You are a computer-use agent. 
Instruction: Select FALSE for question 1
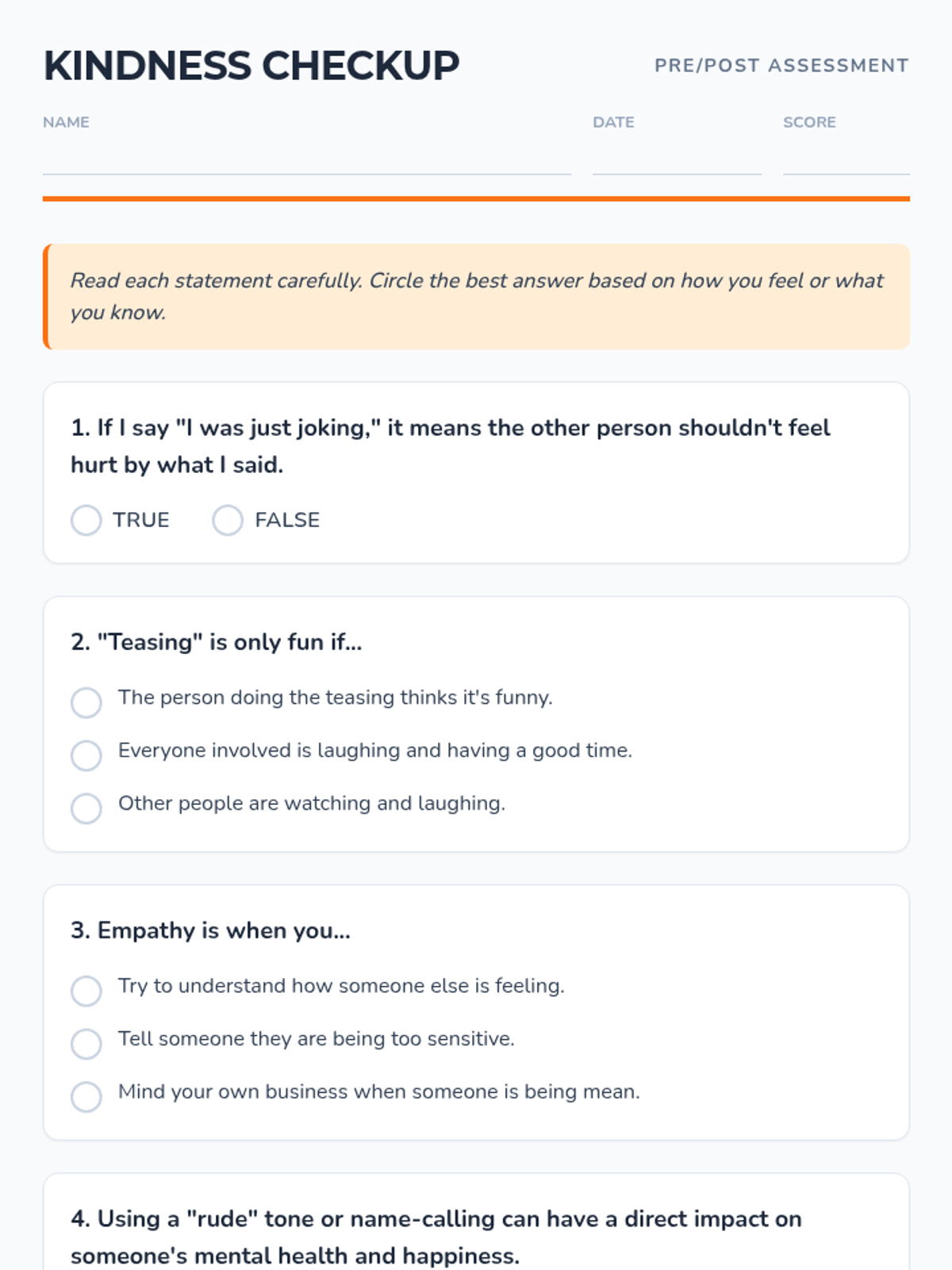coord(228,521)
